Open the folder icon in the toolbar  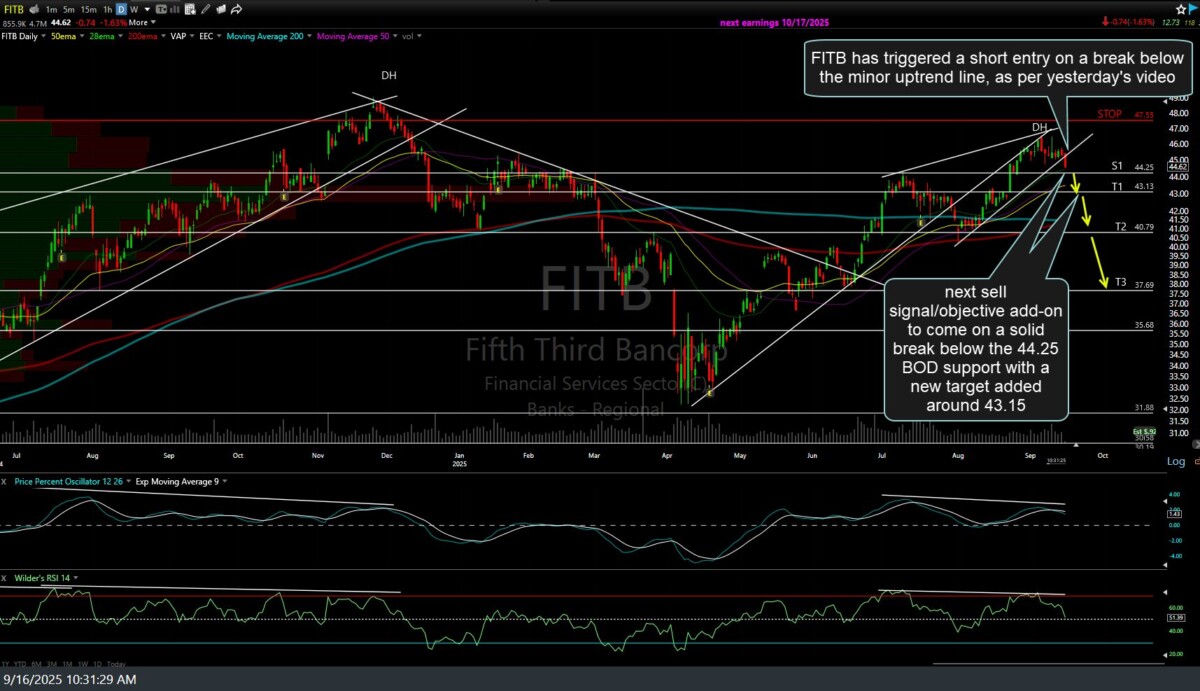pyautogui.click(x=221, y=8)
